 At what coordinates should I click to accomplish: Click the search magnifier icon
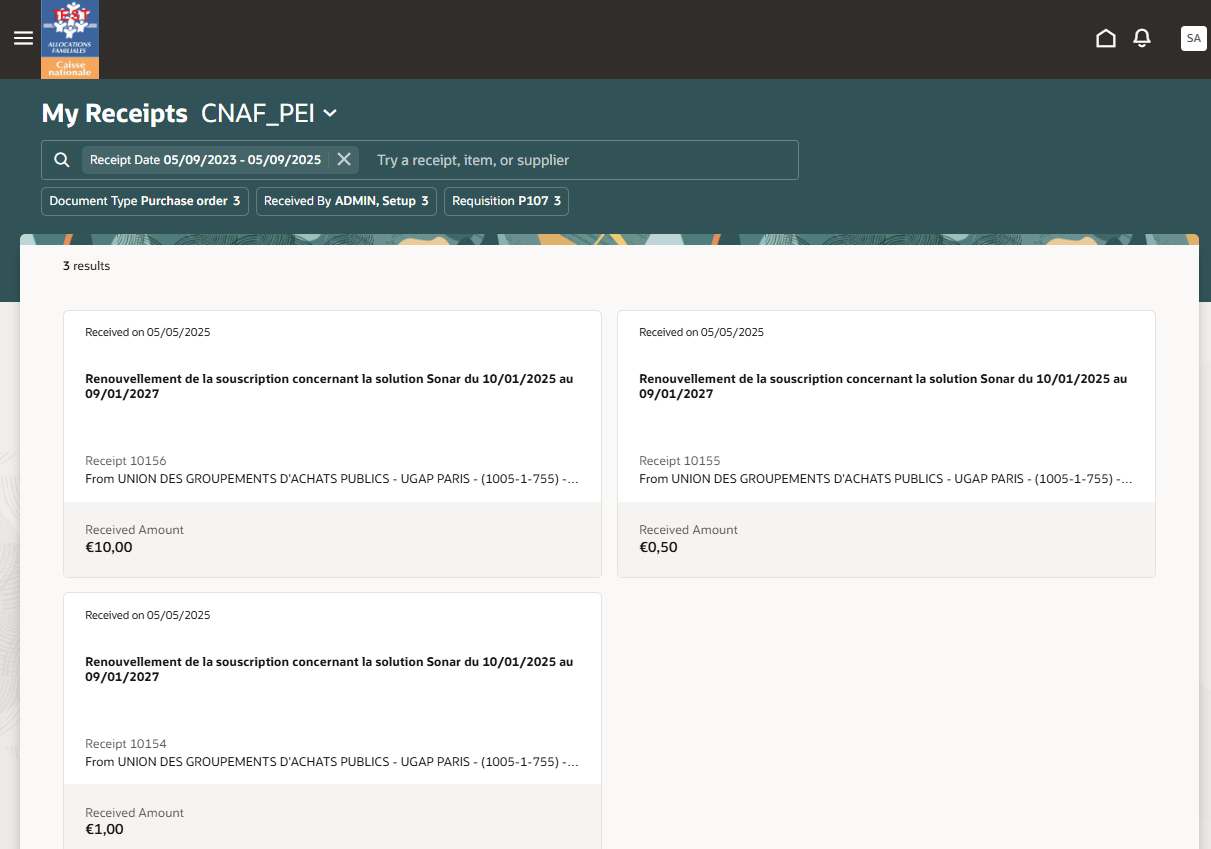[x=62, y=160]
